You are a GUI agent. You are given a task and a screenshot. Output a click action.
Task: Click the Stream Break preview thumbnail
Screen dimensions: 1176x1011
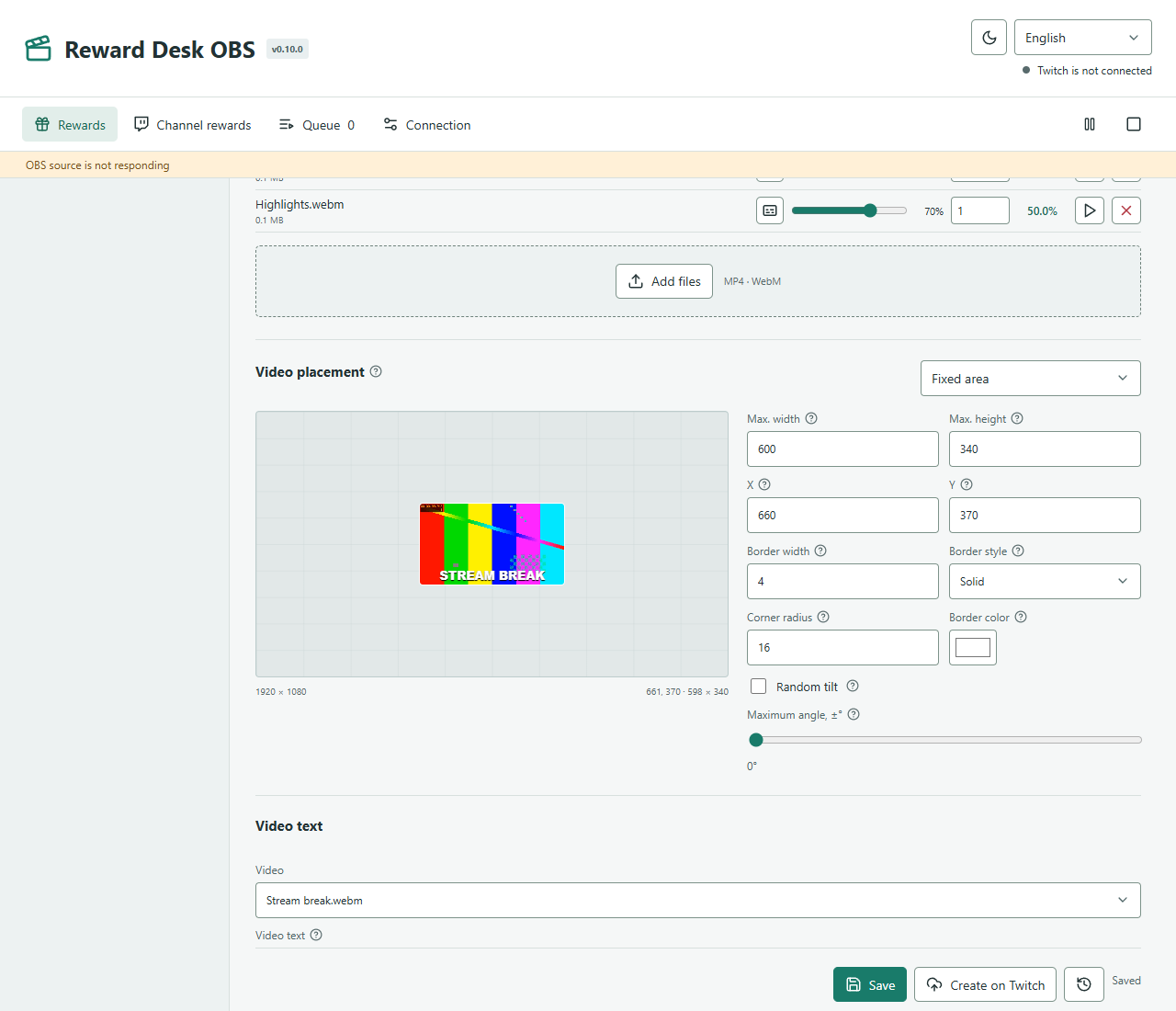492,544
